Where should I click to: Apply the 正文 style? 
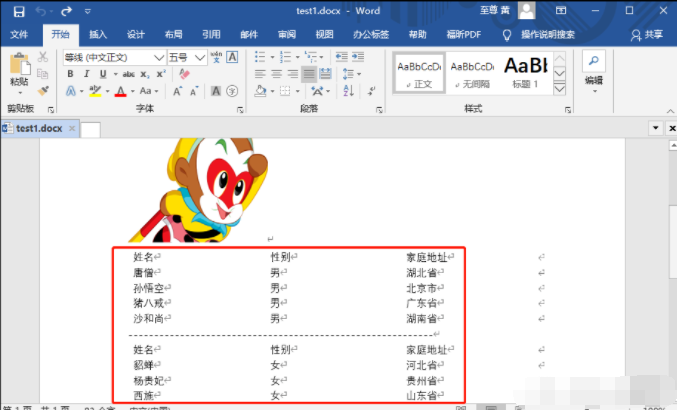[x=419, y=73]
